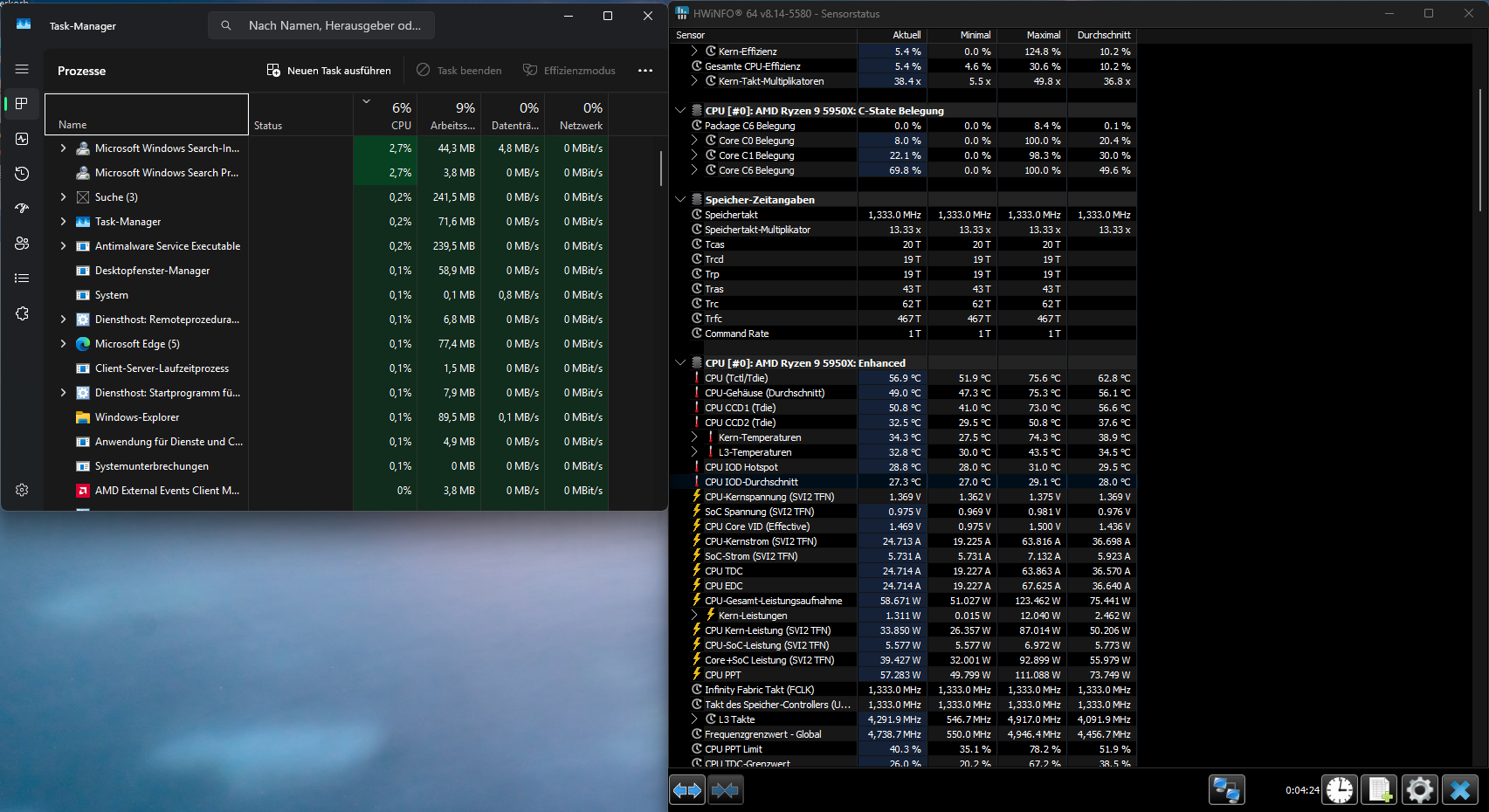Image resolution: width=1489 pixels, height=812 pixels.
Task: Click Aktuell column header in HWiNFO
Action: [x=892, y=35]
